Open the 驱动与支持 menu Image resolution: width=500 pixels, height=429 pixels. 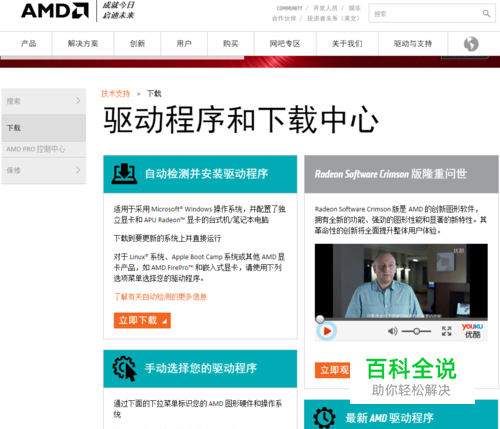(x=413, y=44)
